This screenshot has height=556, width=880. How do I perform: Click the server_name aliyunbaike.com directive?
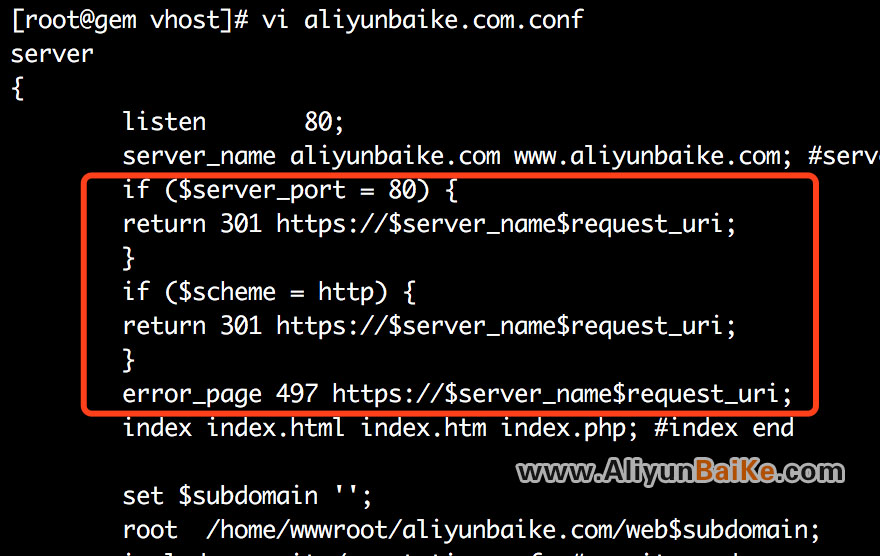point(311,156)
